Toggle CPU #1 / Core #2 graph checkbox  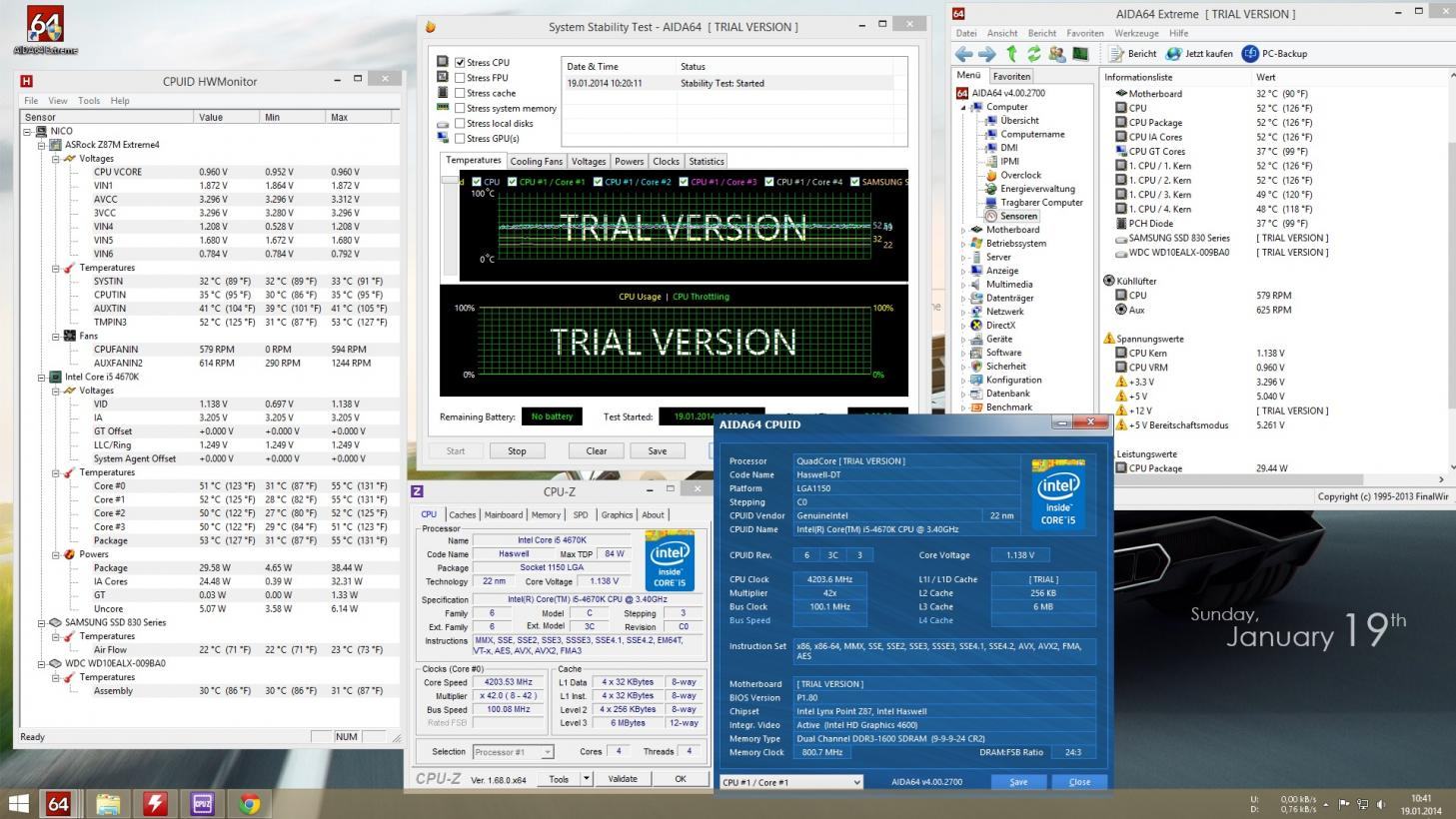(598, 182)
